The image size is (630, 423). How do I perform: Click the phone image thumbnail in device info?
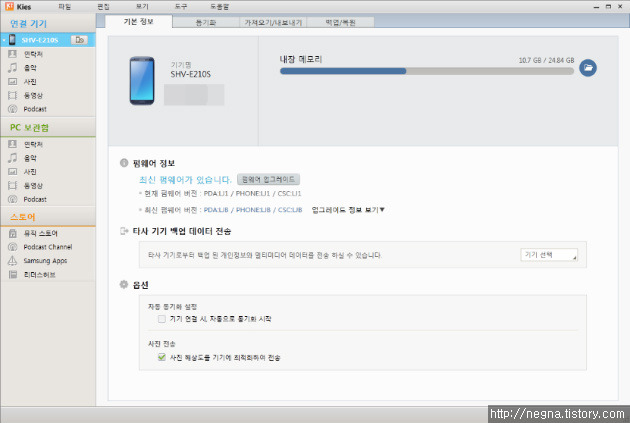coord(142,81)
